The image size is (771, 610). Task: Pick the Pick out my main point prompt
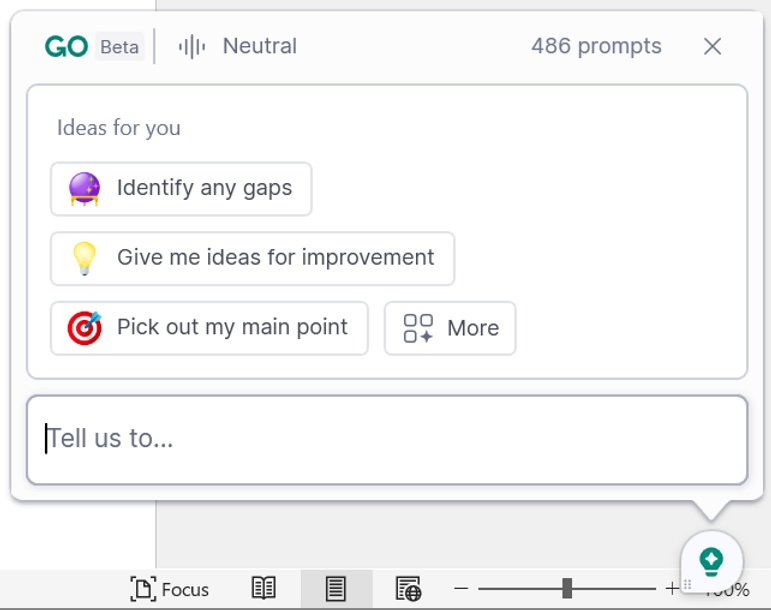pos(209,328)
